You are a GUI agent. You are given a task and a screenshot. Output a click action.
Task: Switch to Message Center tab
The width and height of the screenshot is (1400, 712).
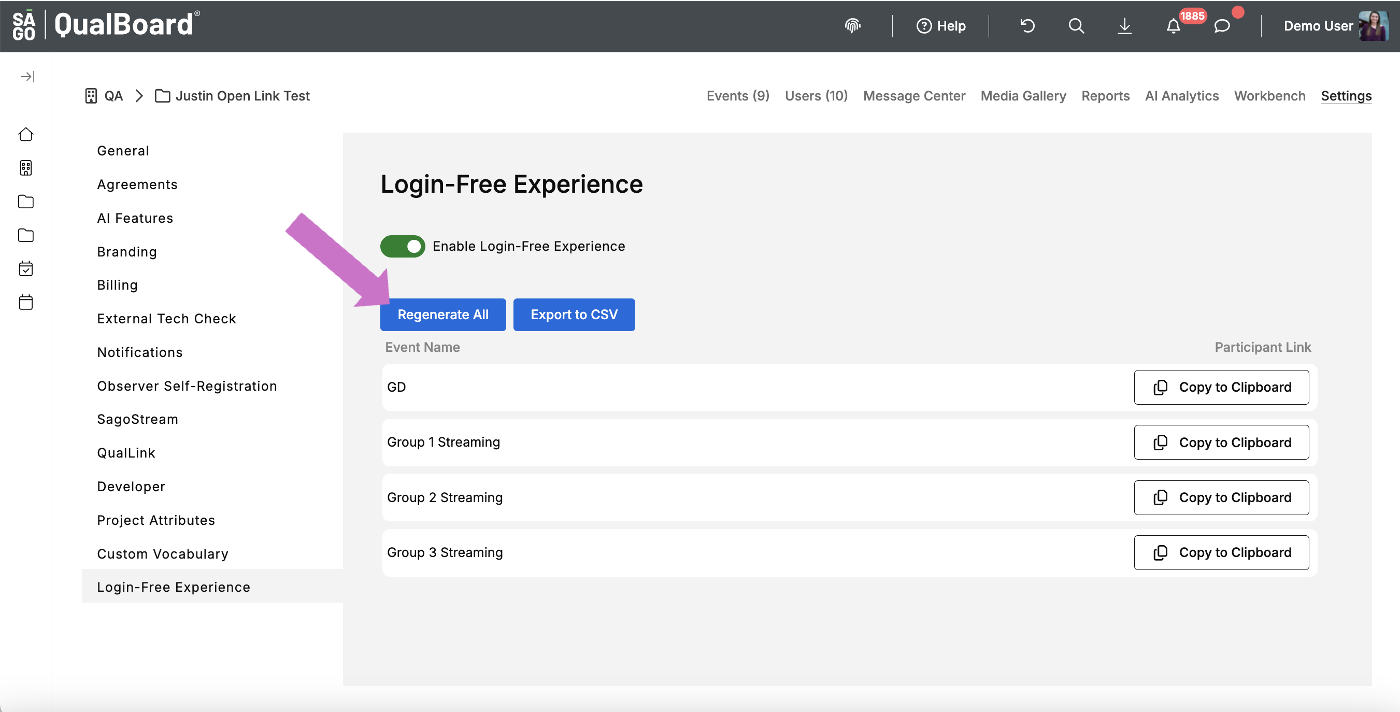tap(914, 96)
